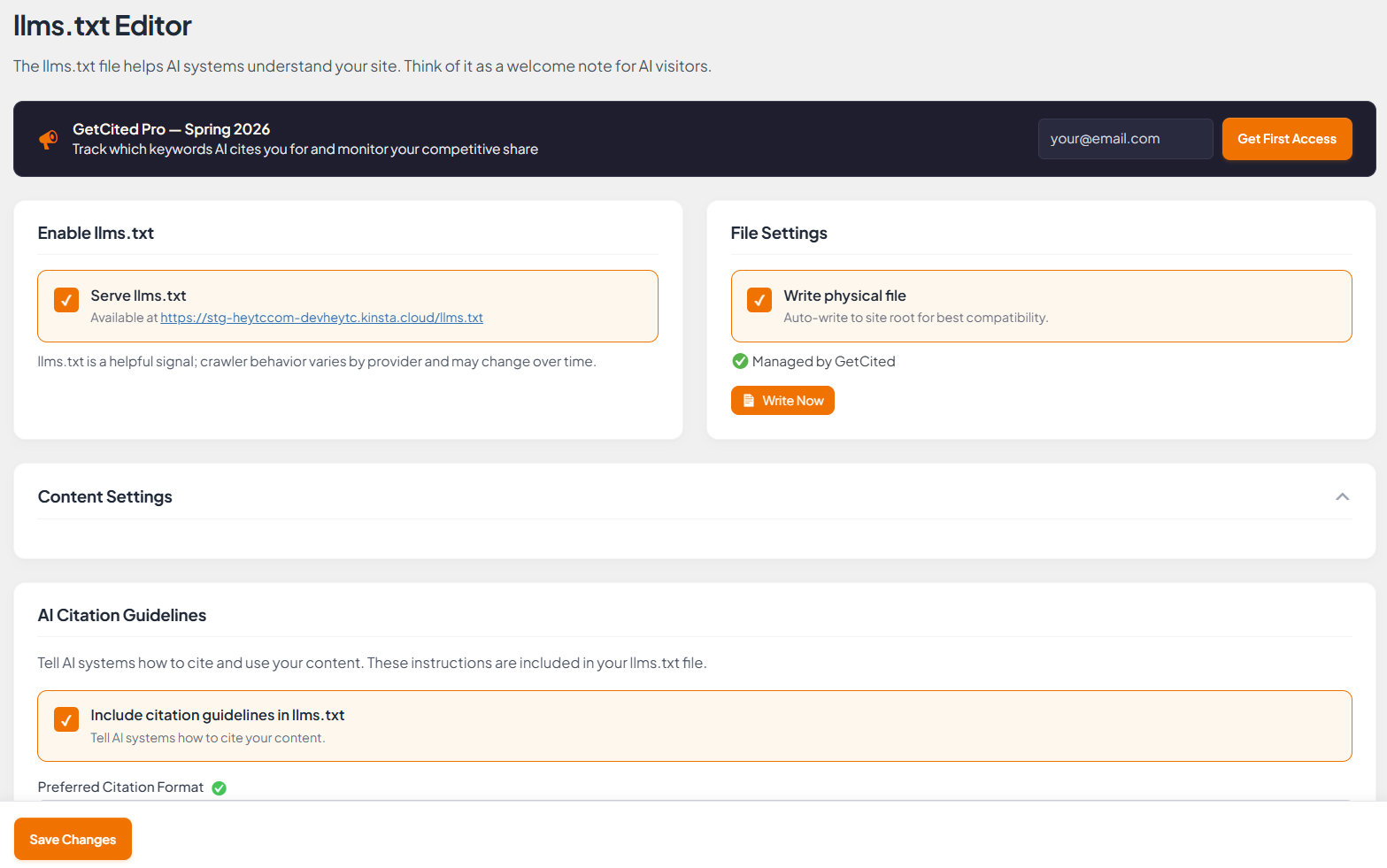The image size is (1387, 868).
Task: Click the GetCited Pro — Spring 2026 banner title
Action: point(171,129)
